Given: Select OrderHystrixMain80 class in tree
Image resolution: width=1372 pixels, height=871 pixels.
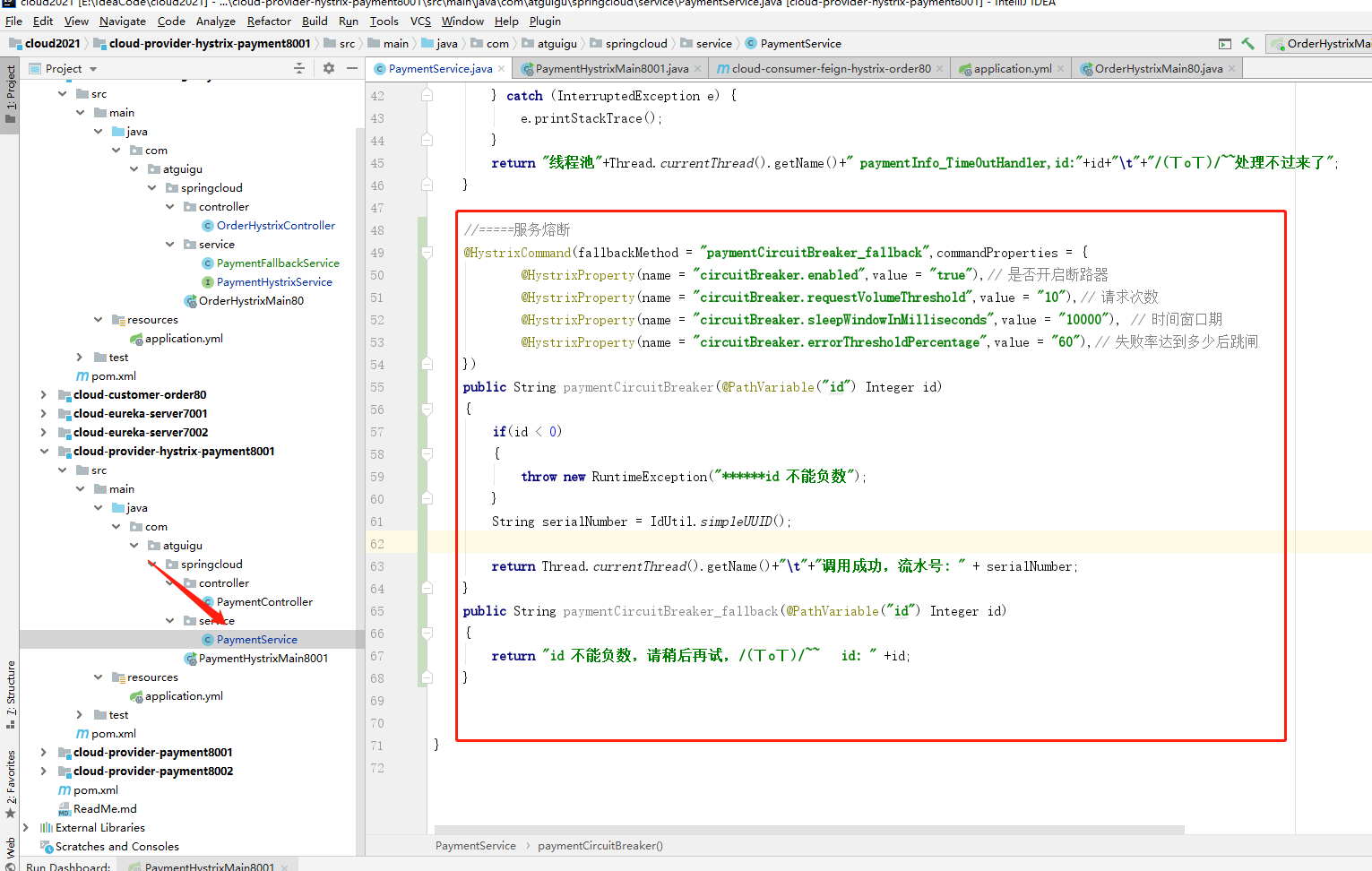Looking at the screenshot, I should click(251, 301).
